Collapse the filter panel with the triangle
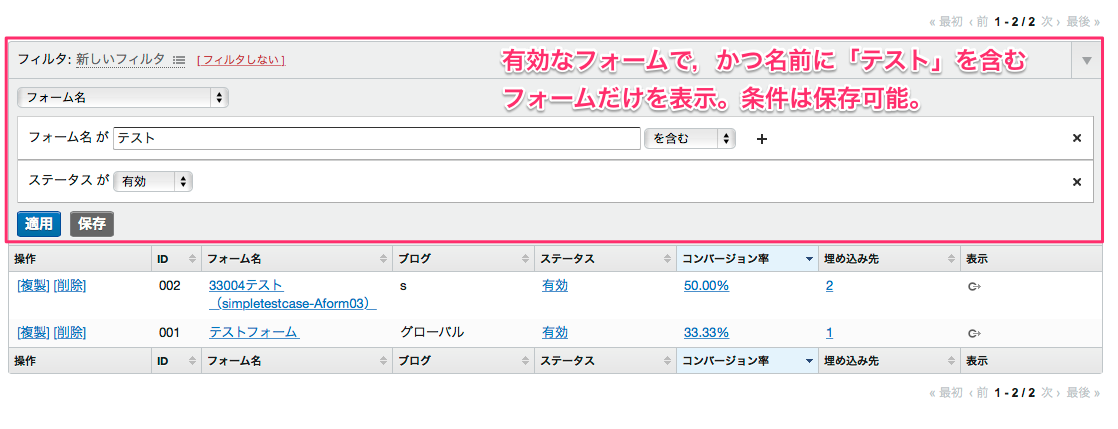This screenshot has height=429, width=1118. coord(1087,61)
